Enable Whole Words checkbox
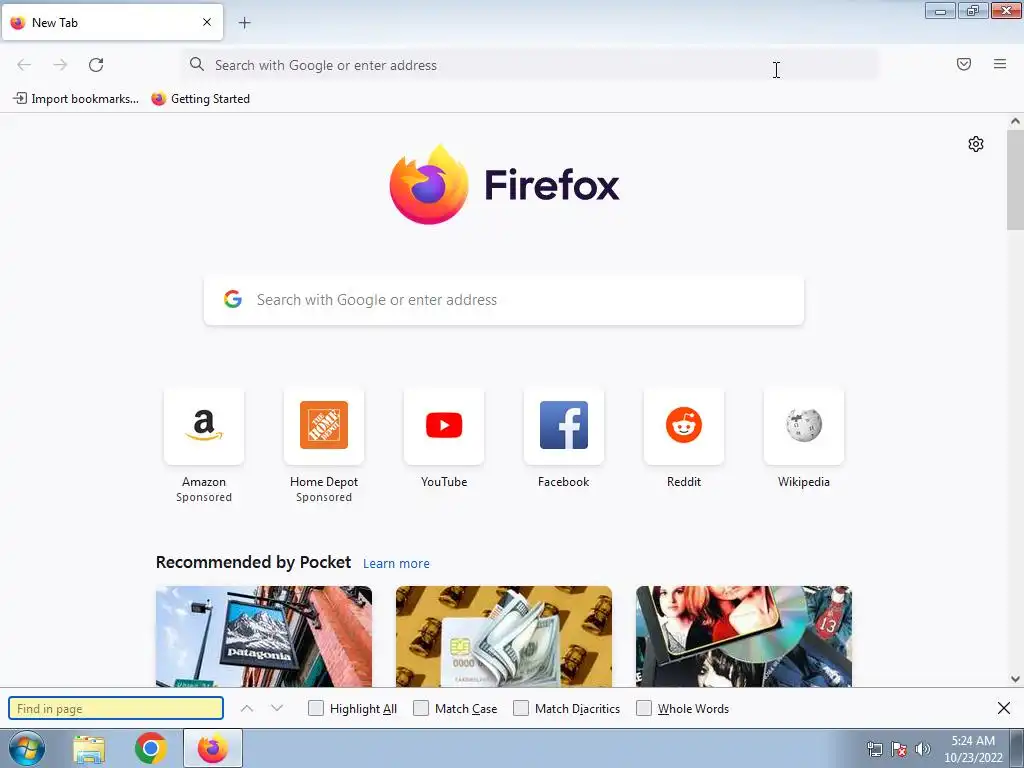The image size is (1024, 768). (x=644, y=709)
